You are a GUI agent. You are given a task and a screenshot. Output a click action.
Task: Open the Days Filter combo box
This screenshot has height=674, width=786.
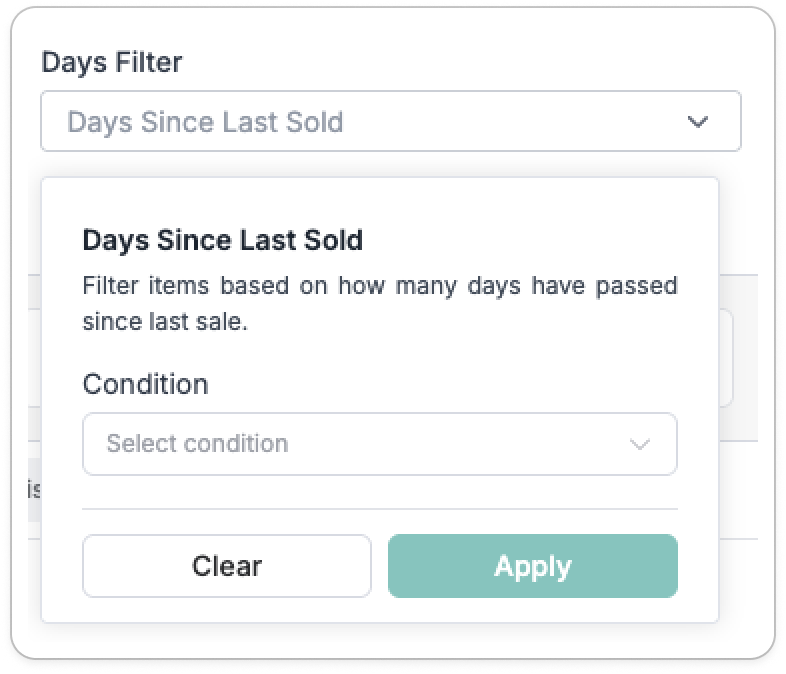pyautogui.click(x=390, y=122)
